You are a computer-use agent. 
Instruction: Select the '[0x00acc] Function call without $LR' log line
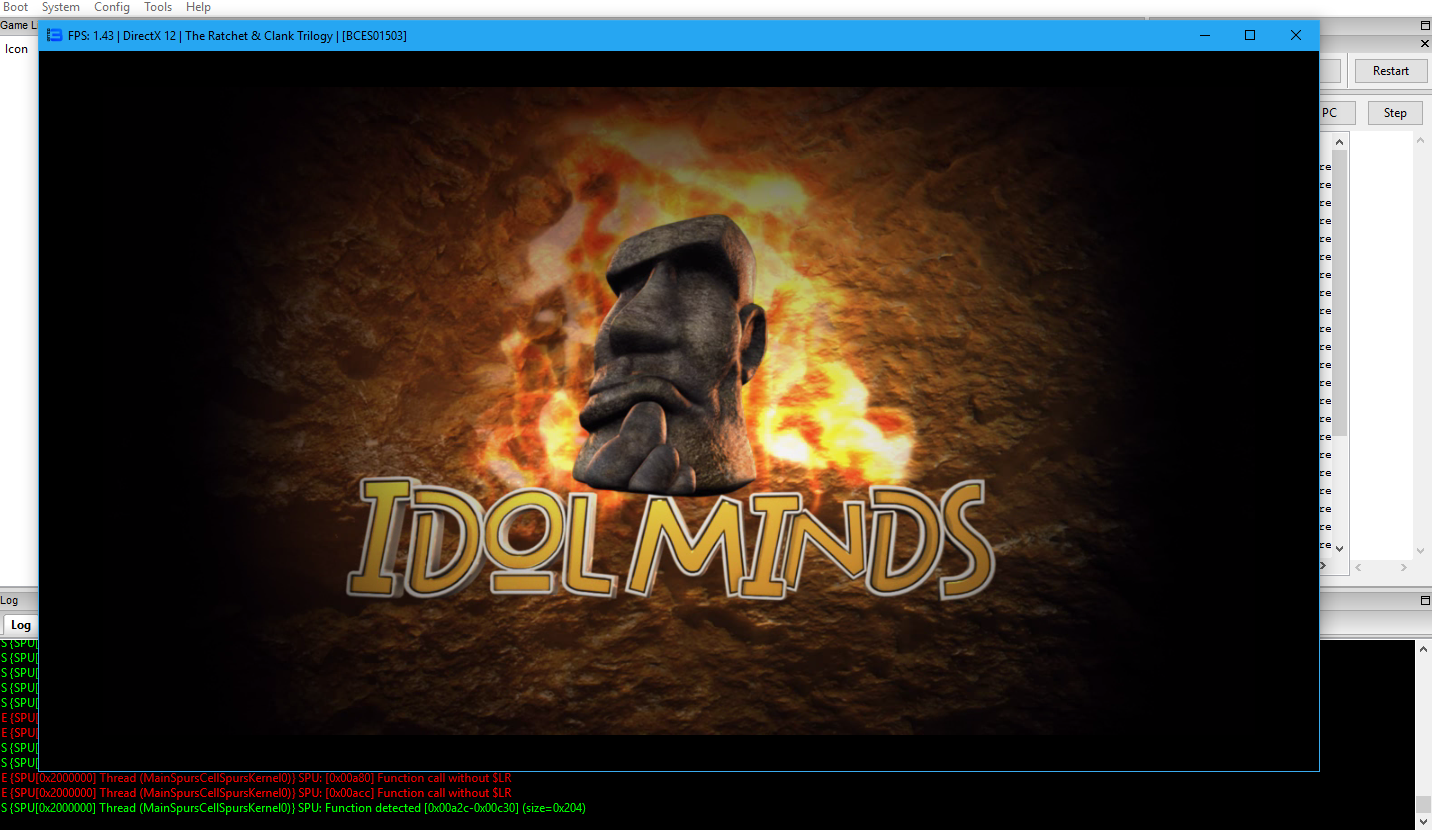tap(256, 793)
